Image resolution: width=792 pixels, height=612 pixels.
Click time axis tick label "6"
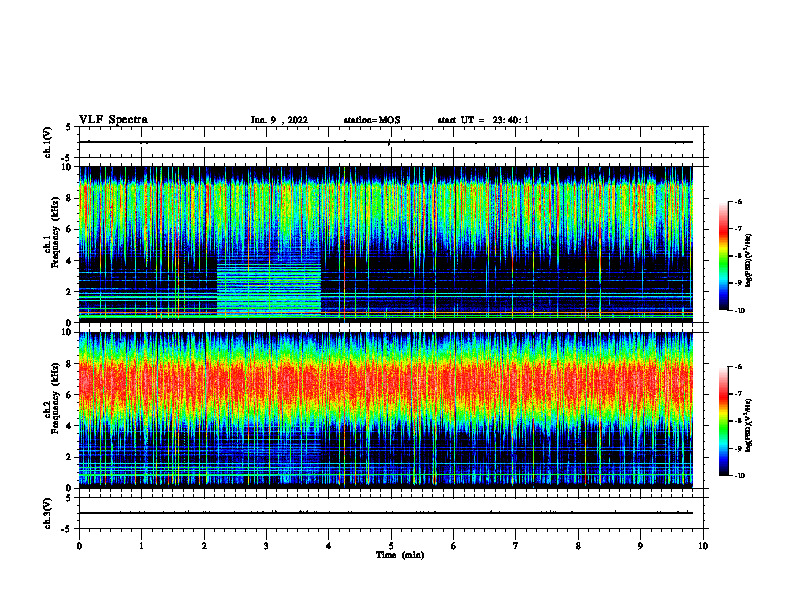(x=454, y=546)
